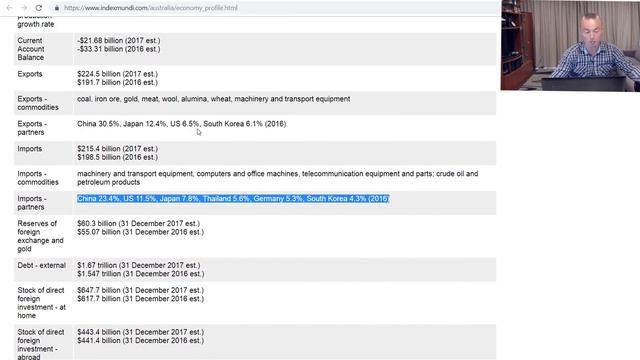Click 'China 30.5%, Japan 12.4%' partners text
The height and width of the screenshot is (360, 640).
tap(182, 124)
